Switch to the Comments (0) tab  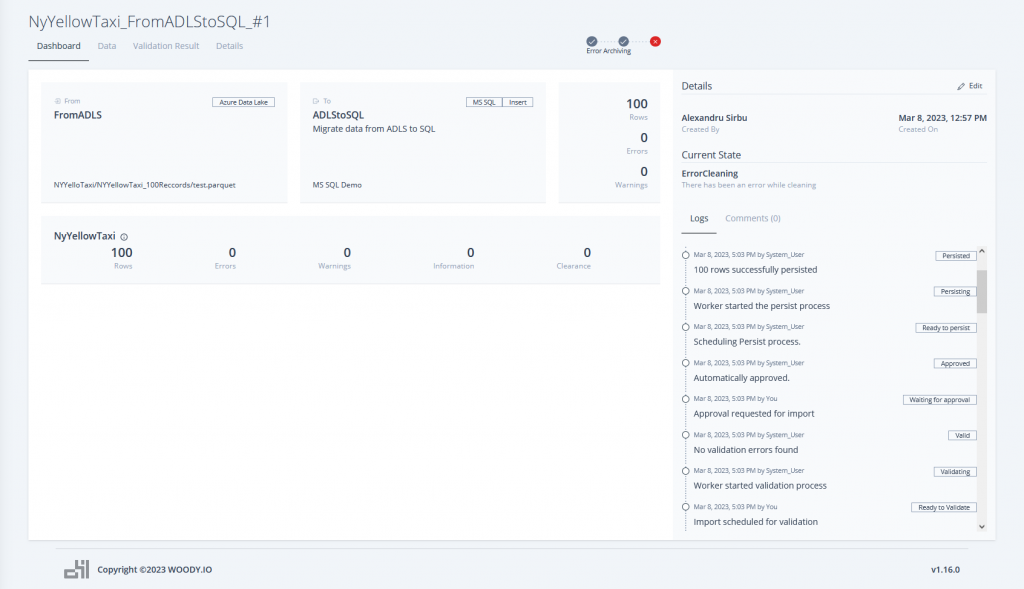pos(752,218)
